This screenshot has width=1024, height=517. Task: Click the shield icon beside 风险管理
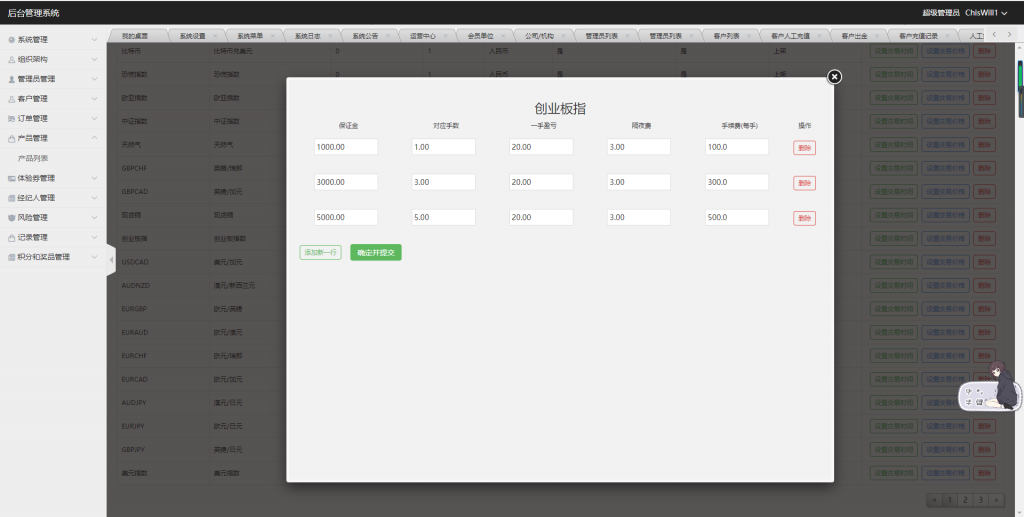pos(11,218)
